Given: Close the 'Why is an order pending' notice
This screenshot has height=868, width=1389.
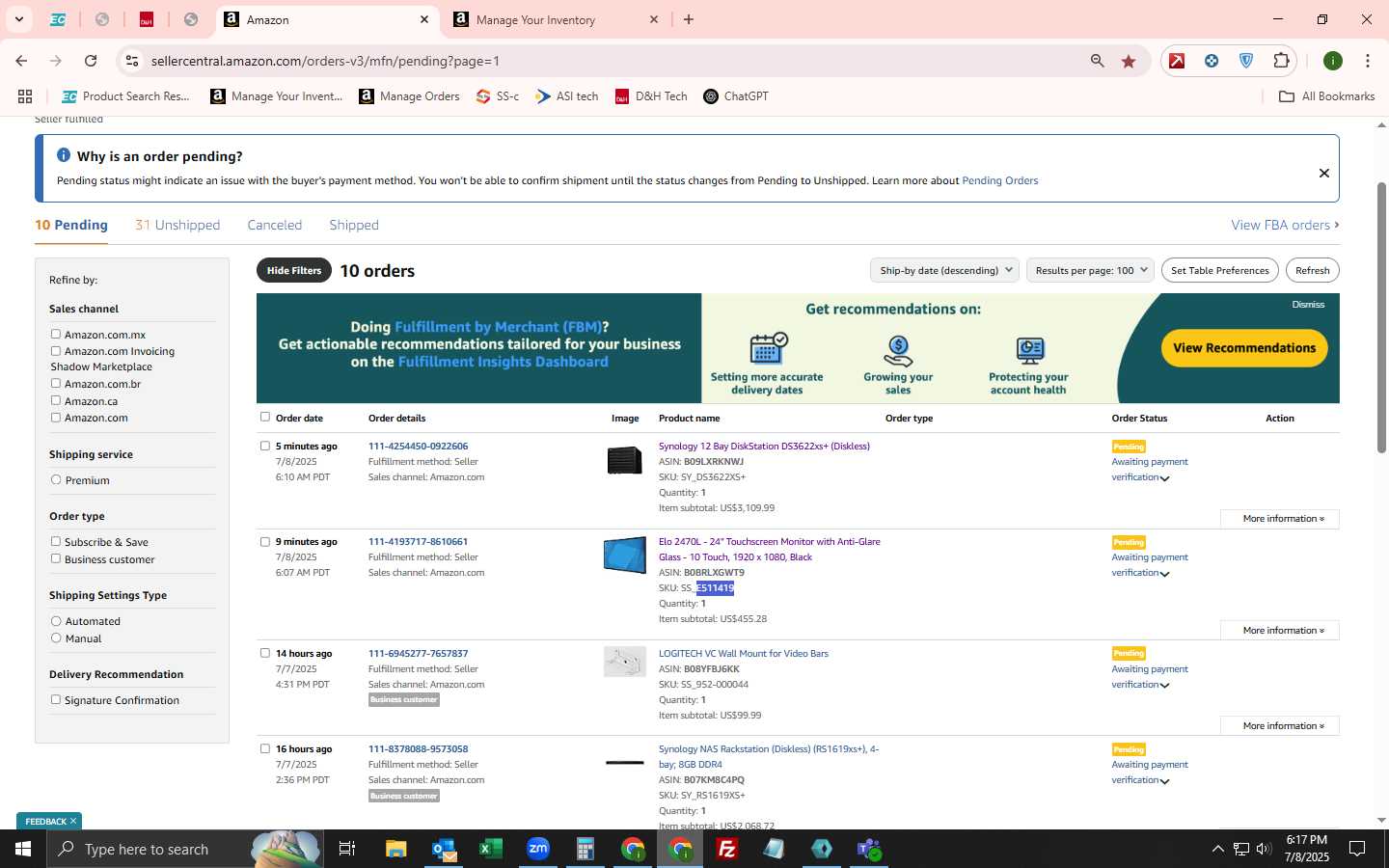Looking at the screenshot, I should tap(1323, 173).
